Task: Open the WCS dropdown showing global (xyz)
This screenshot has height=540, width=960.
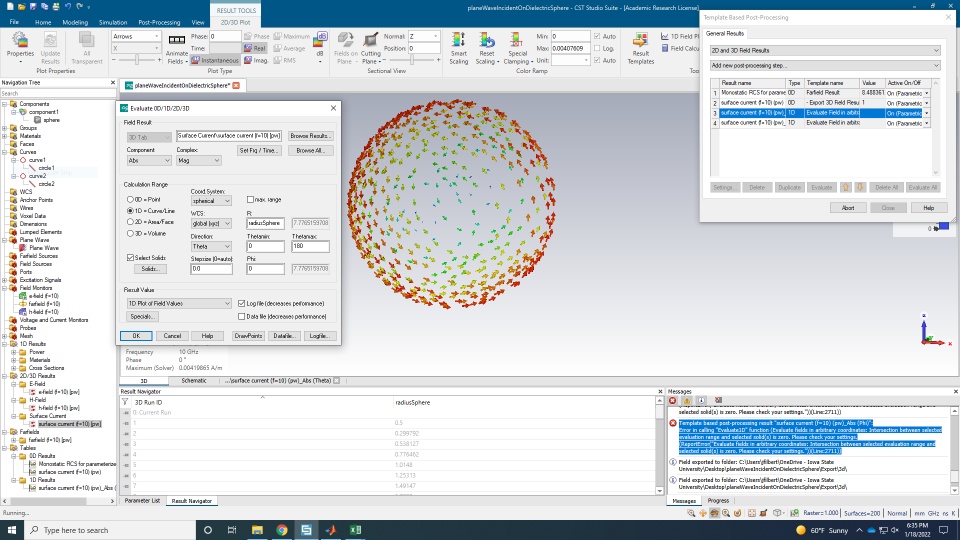Action: pos(211,223)
